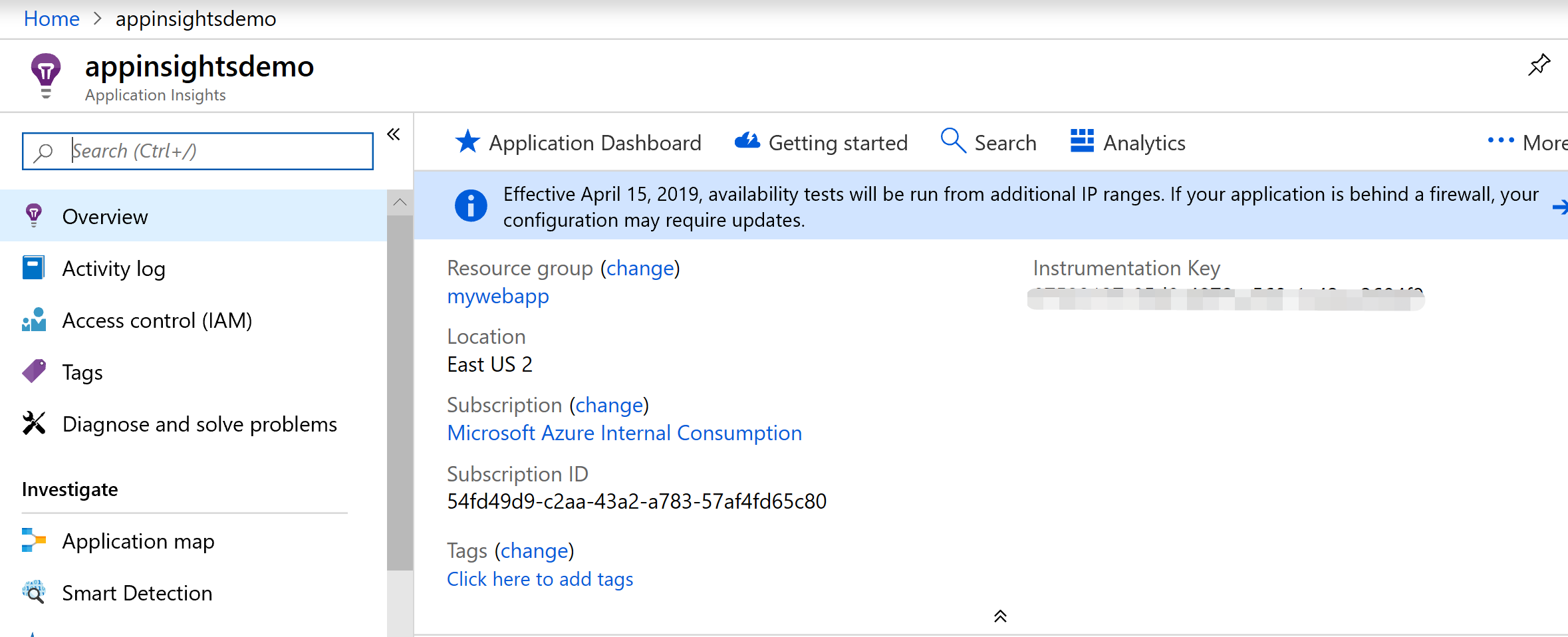The image size is (1568, 637).
Task: Click the Application map icon
Action: 34,540
